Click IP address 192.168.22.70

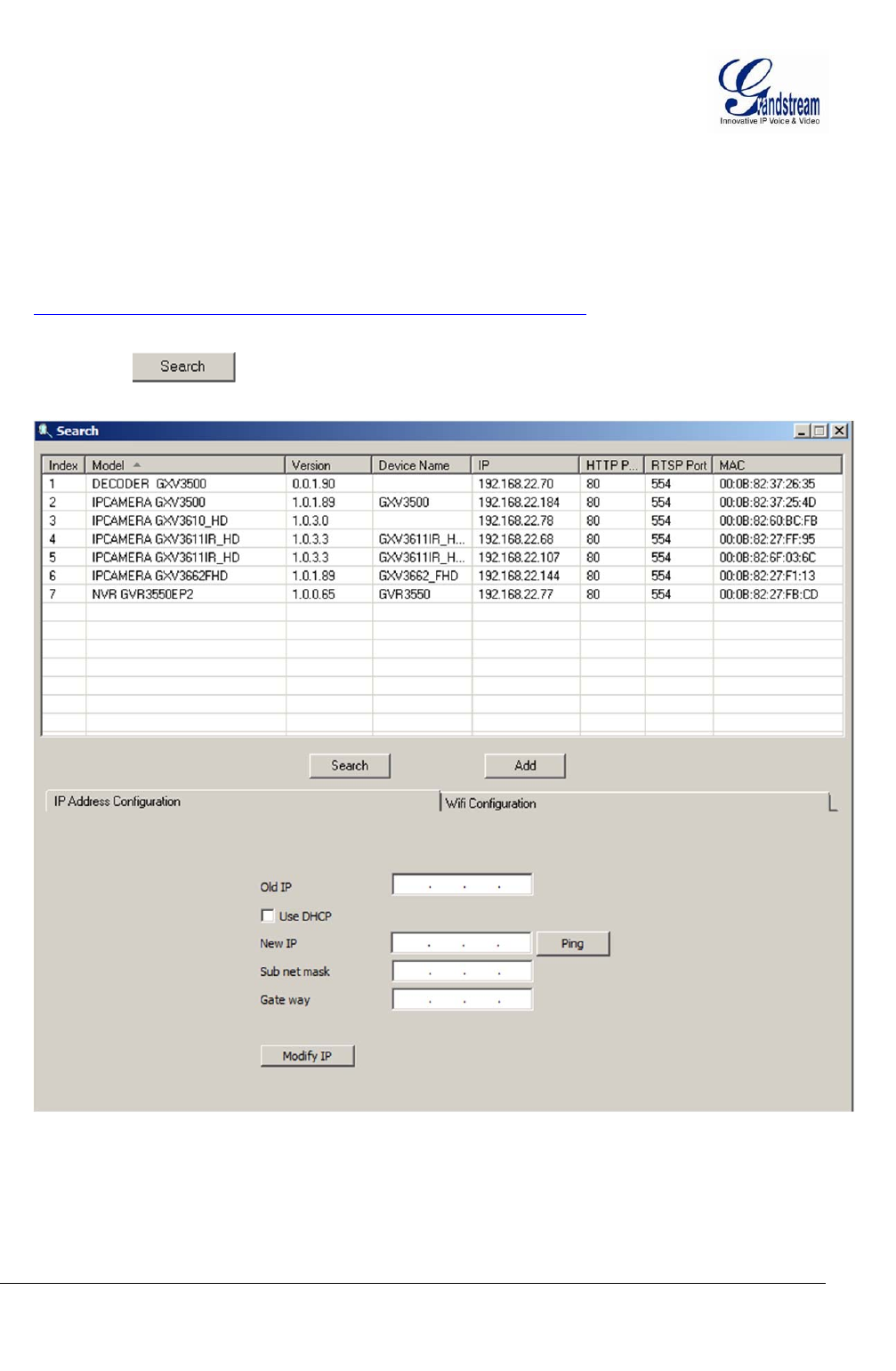pos(516,484)
